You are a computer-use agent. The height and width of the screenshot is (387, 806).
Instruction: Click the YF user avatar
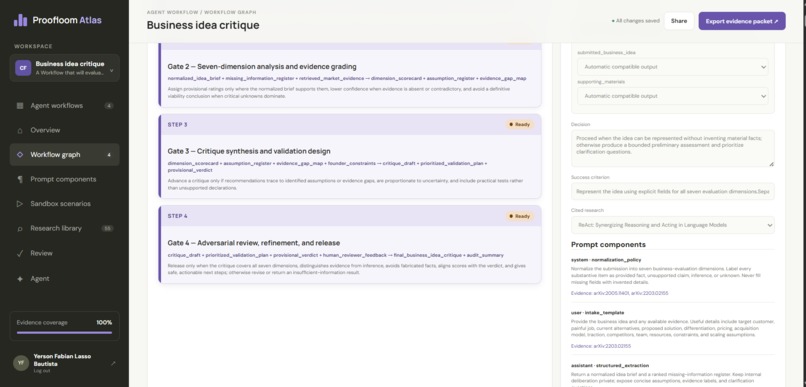pyautogui.click(x=21, y=363)
